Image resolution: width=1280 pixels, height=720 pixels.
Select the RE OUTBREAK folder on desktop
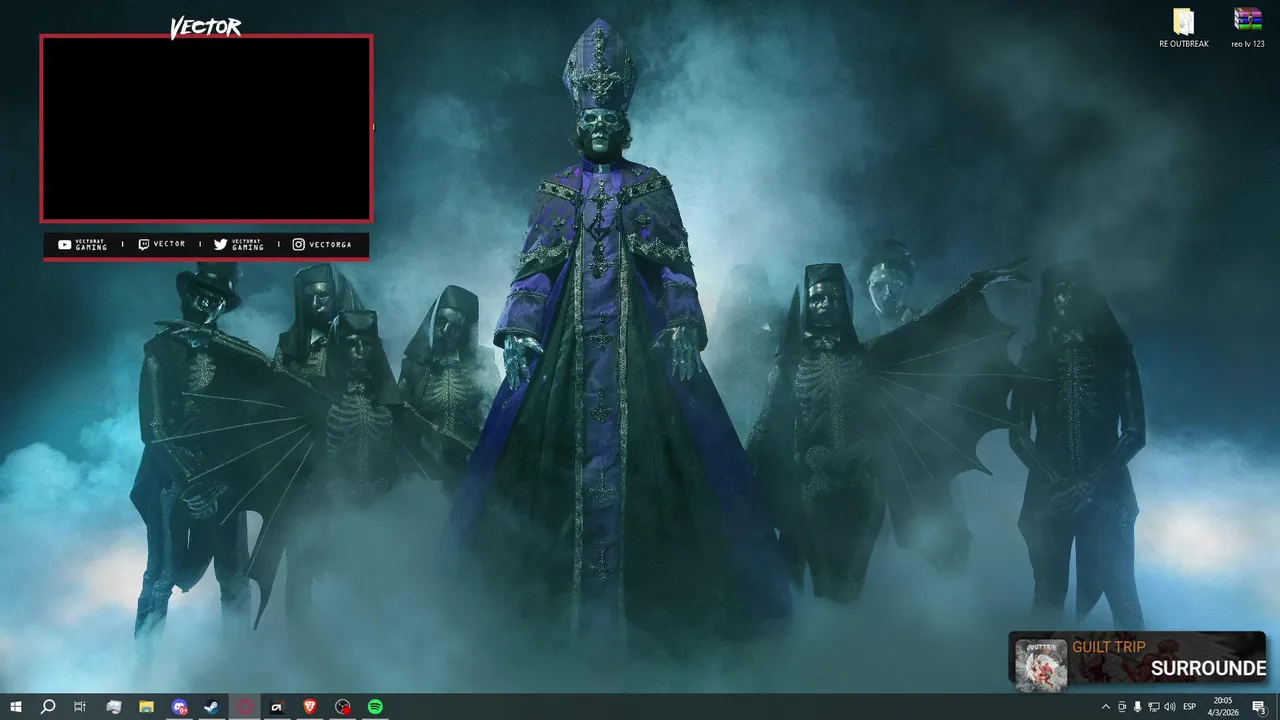pos(1184,29)
